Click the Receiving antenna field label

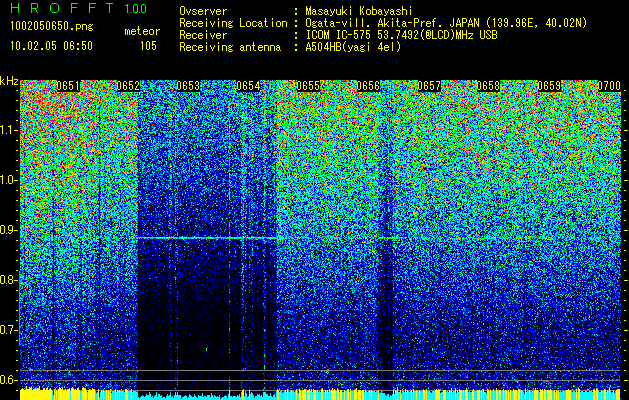coord(230,47)
